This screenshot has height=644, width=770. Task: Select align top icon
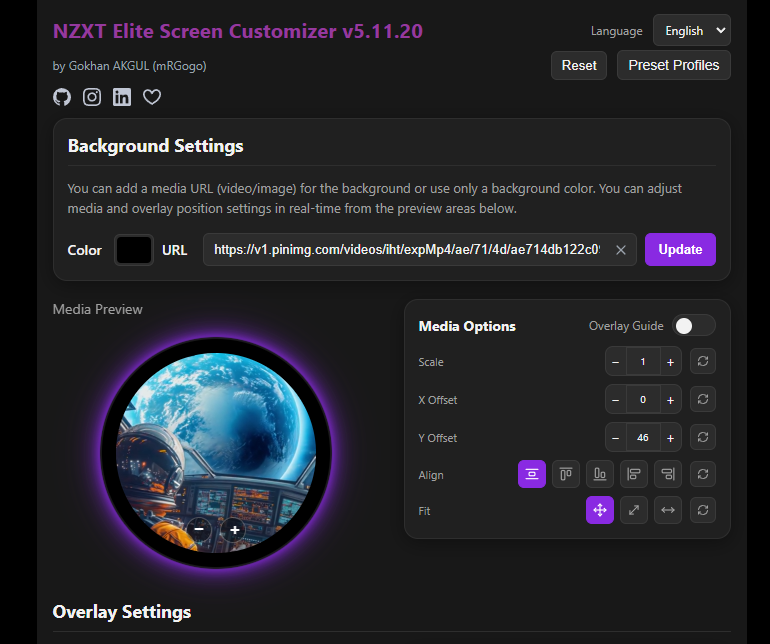point(566,474)
